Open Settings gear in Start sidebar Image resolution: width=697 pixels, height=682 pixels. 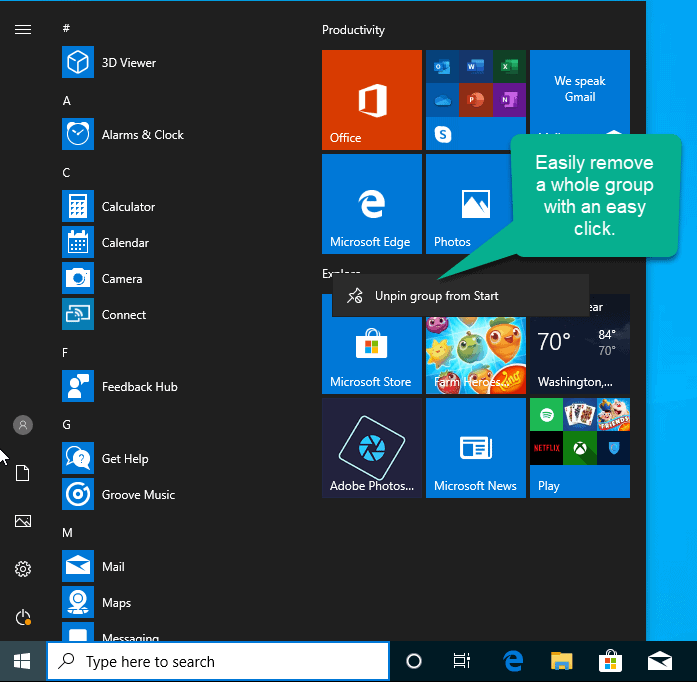23,569
